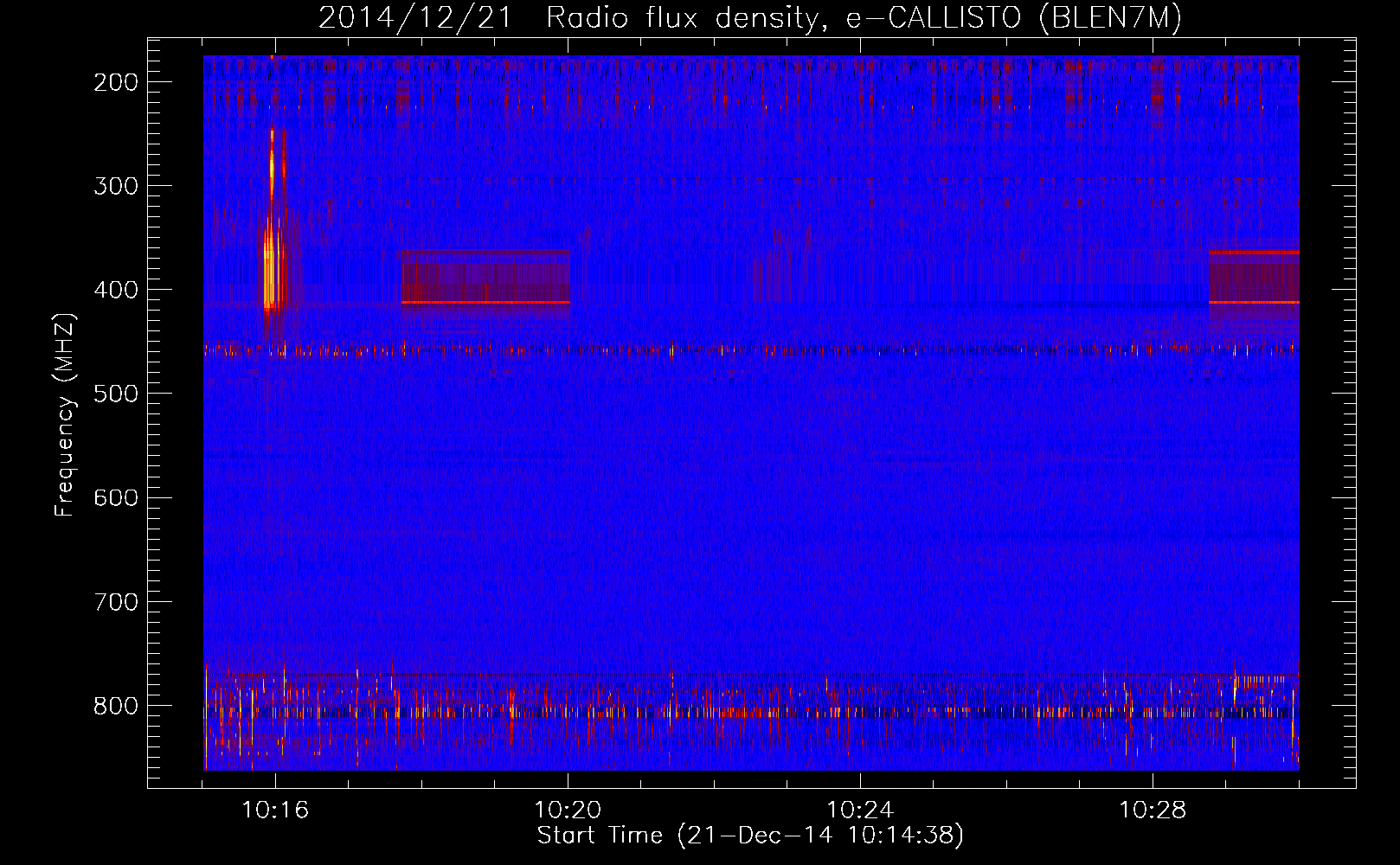The height and width of the screenshot is (865, 1400).
Task: Click the 10:24 time tick label
Action: (860, 810)
